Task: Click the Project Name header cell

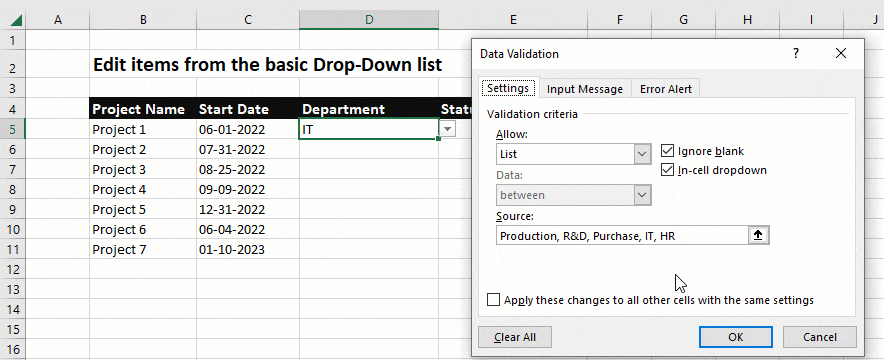Action: (x=143, y=109)
